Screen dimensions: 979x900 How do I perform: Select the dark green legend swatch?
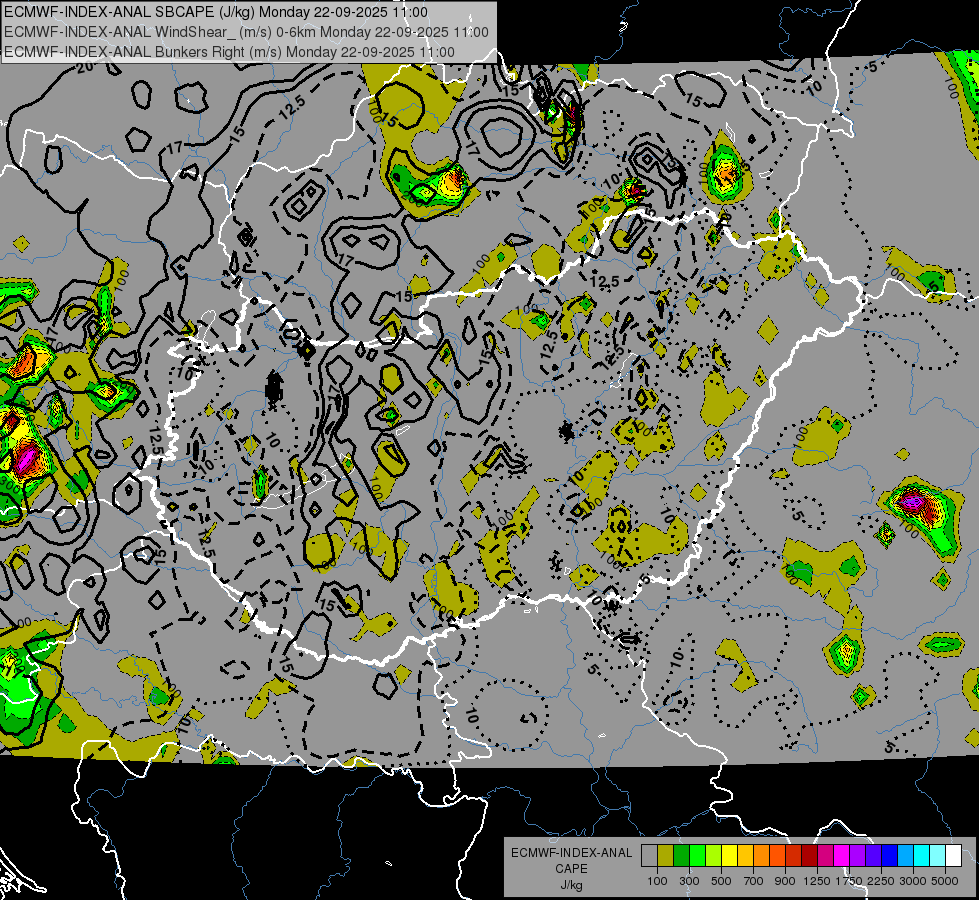pos(681,855)
